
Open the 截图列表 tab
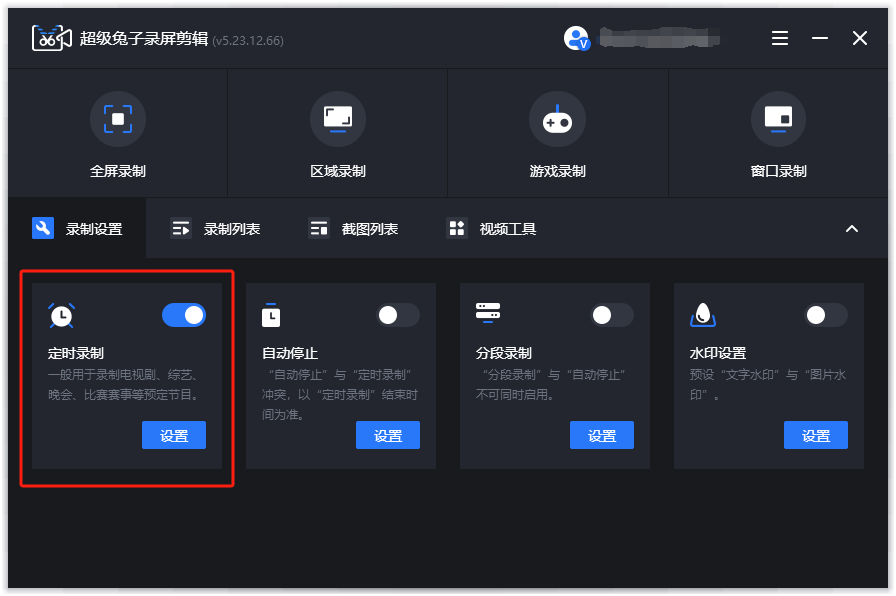354,229
